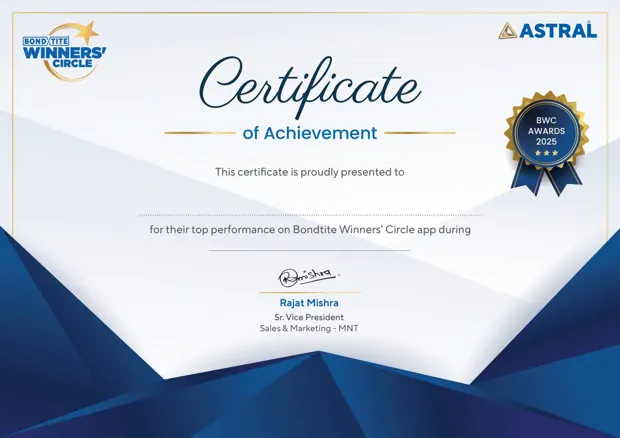Click the Astral company logo

coord(548,30)
